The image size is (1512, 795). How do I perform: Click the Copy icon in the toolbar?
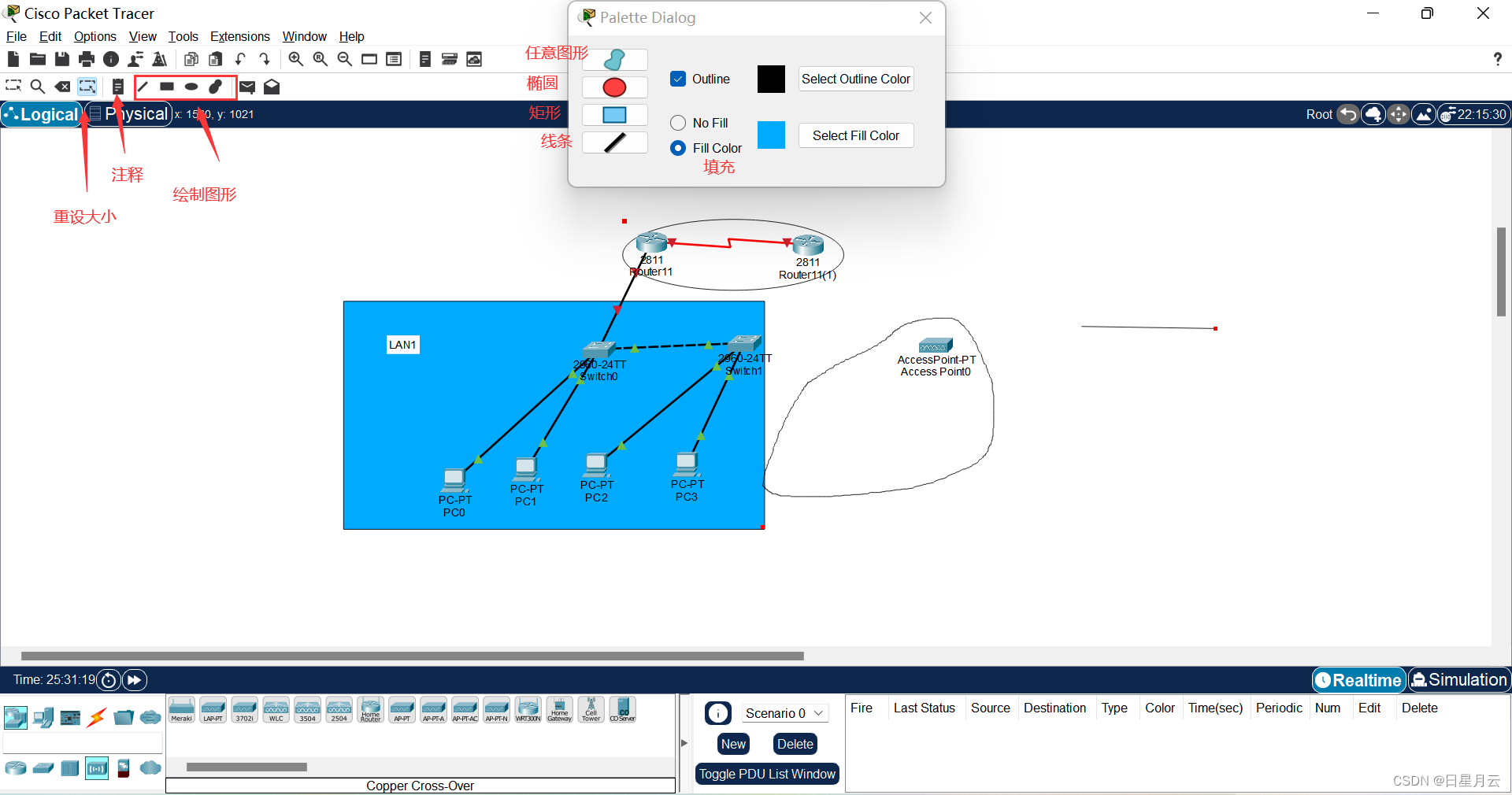coord(191,59)
